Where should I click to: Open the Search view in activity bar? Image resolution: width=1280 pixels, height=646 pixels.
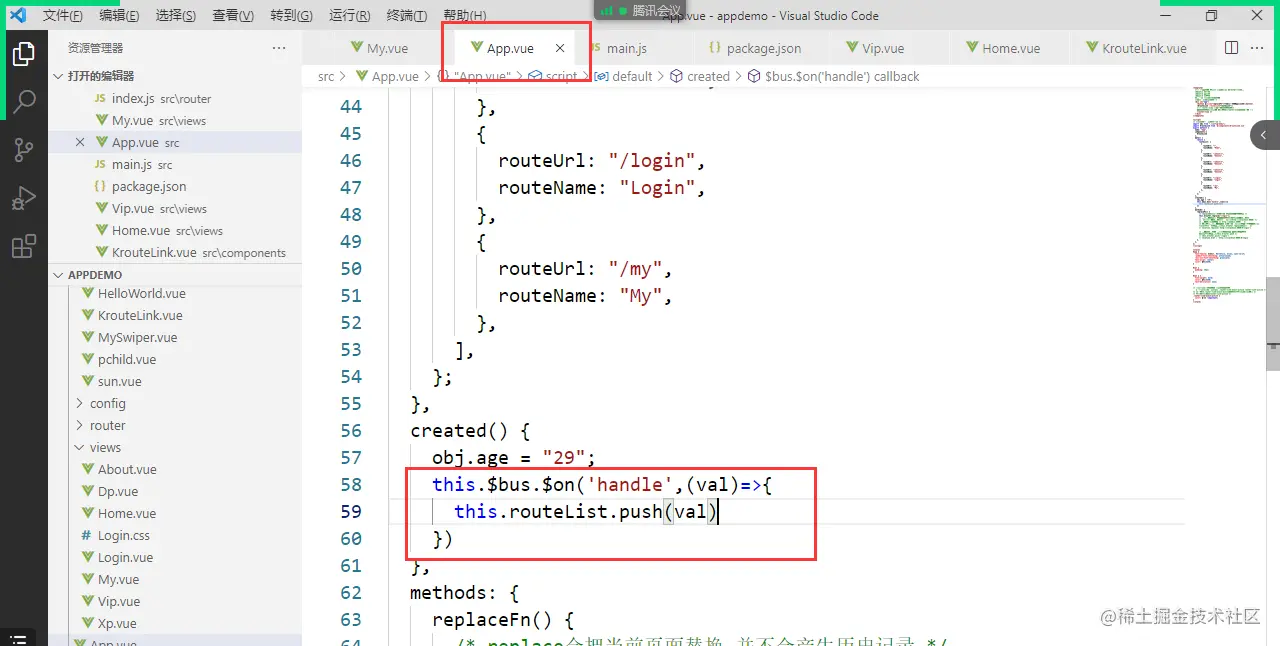coord(24,102)
